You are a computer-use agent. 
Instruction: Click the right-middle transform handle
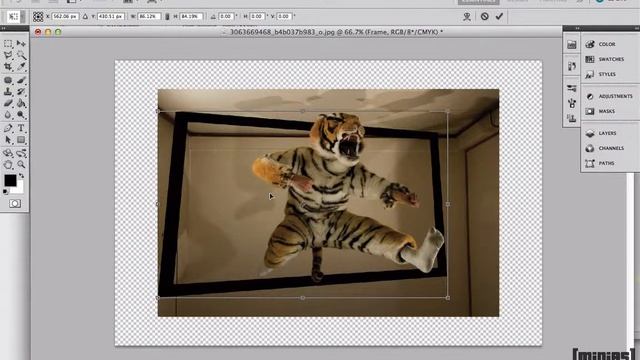click(x=448, y=204)
